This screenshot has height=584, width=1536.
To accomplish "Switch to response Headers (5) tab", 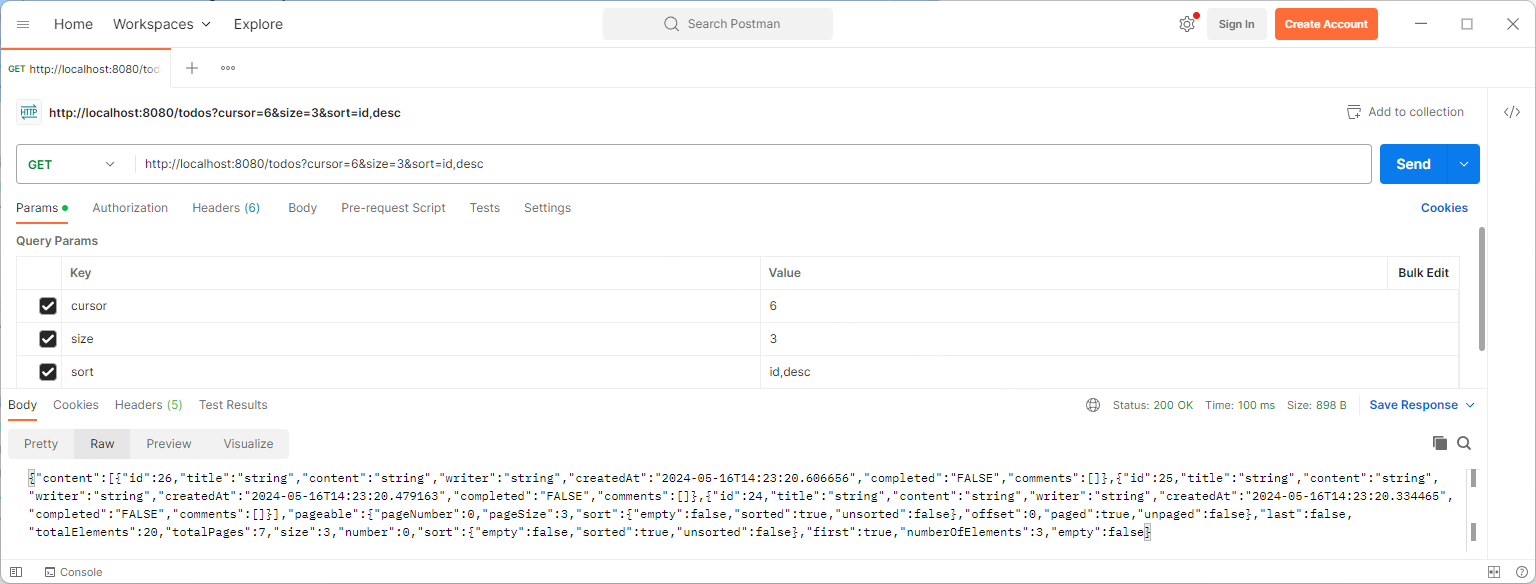I will [x=149, y=405].
